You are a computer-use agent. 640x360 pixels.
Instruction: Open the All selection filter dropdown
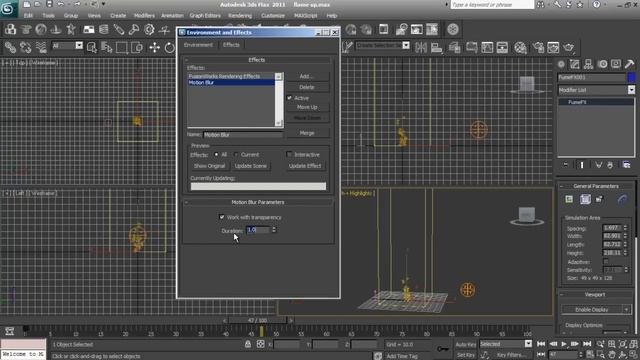click(79, 46)
